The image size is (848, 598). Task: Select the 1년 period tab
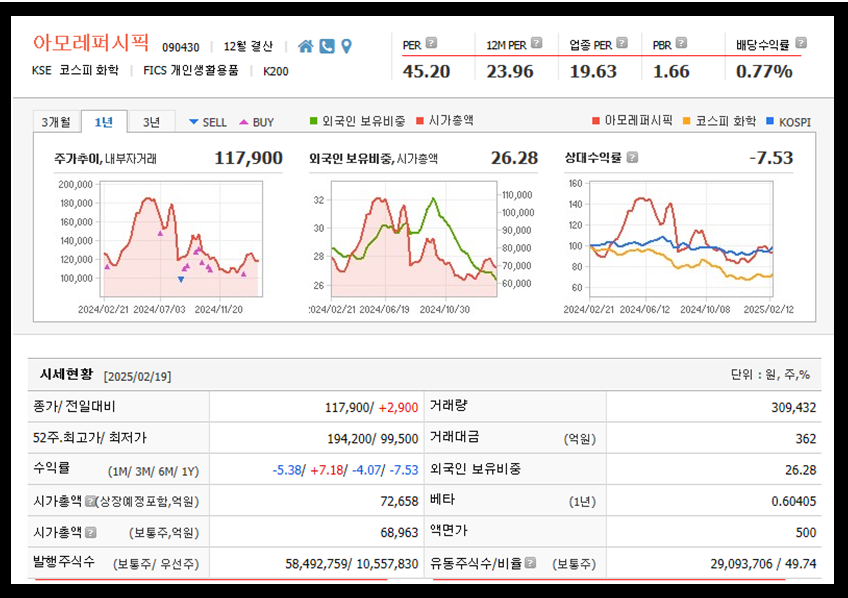pyautogui.click(x=104, y=122)
